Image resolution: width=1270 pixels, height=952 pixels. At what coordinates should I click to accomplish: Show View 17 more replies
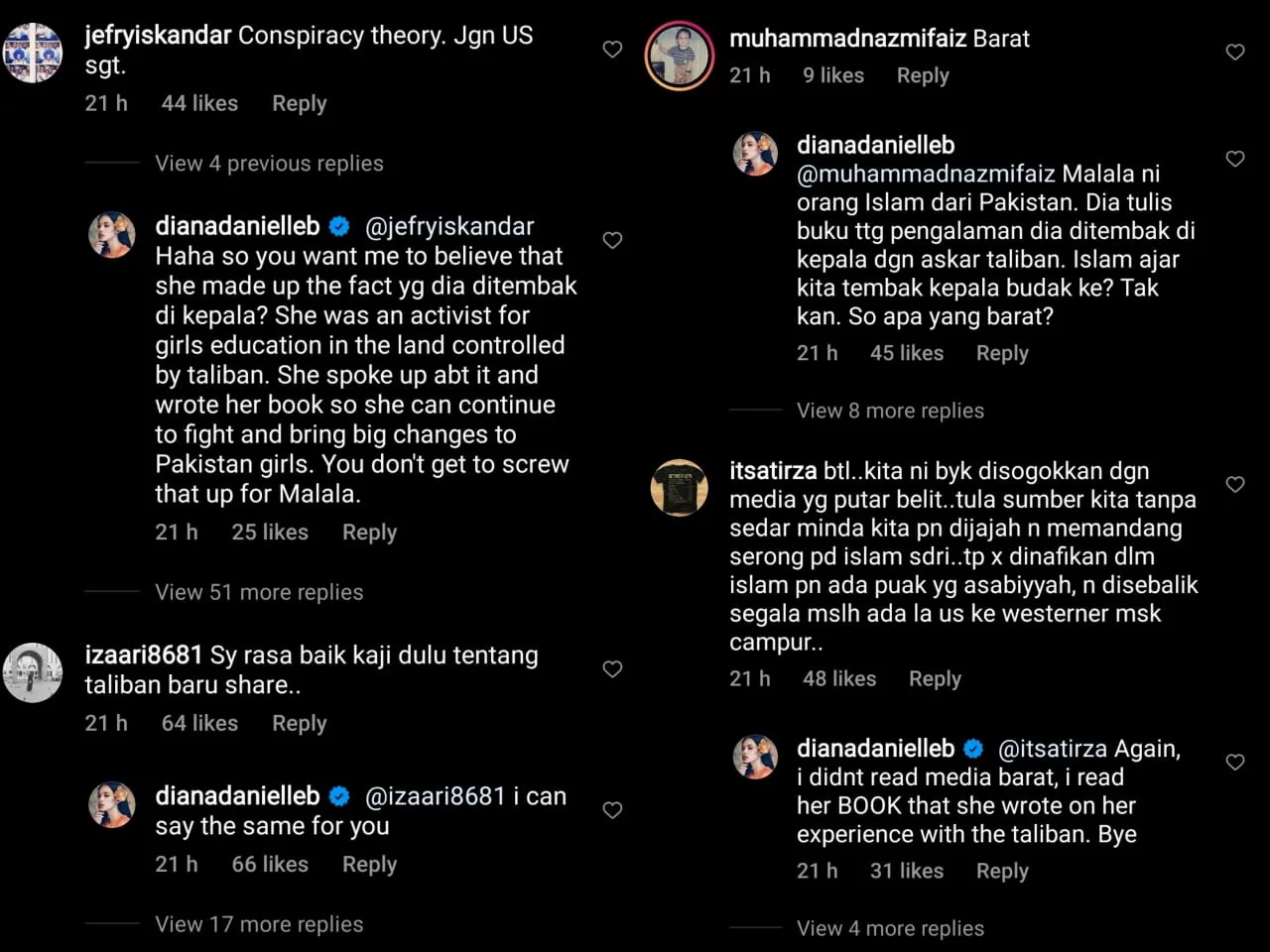259,924
